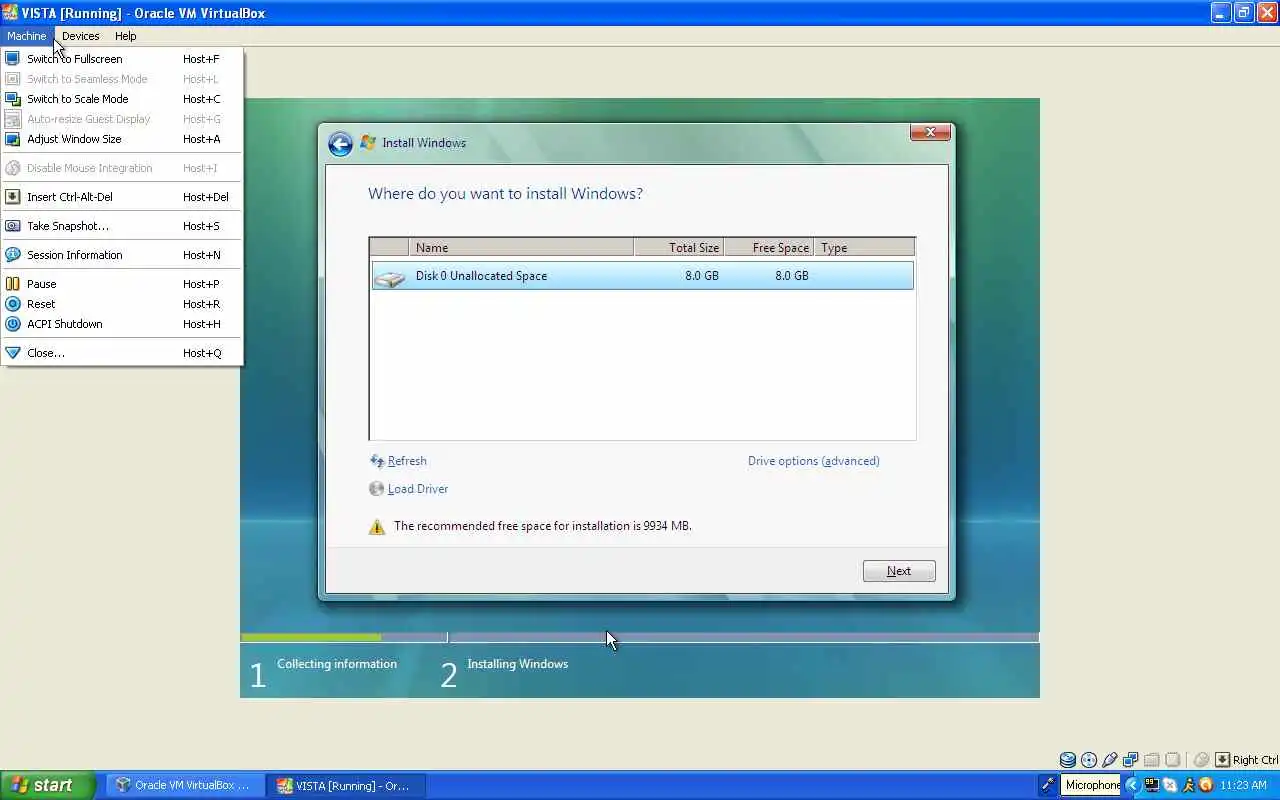Choose Take Snapshot menu item
This screenshot has height=800, width=1280.
coord(121,226)
